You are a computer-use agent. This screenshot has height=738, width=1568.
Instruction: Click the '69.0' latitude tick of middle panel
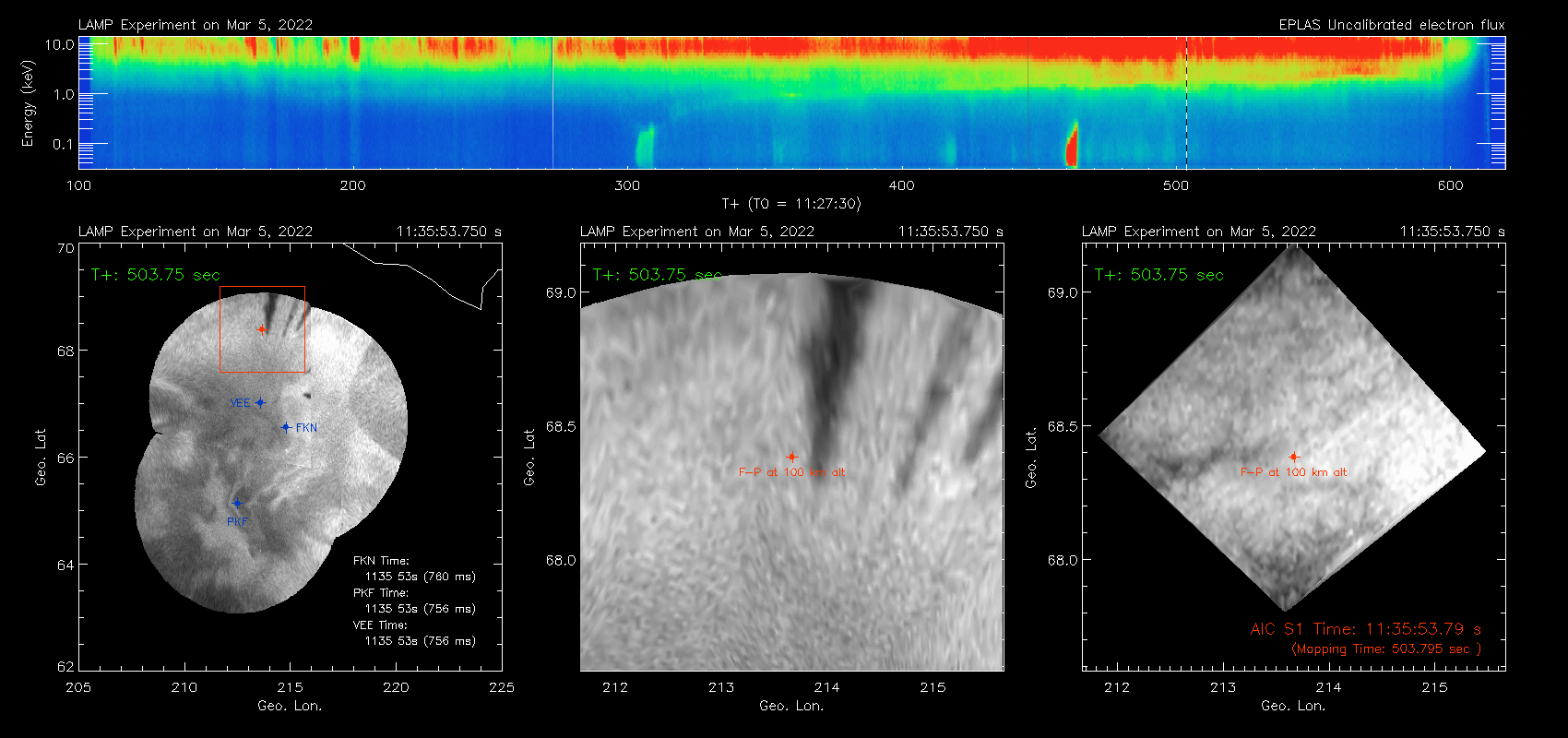point(561,292)
